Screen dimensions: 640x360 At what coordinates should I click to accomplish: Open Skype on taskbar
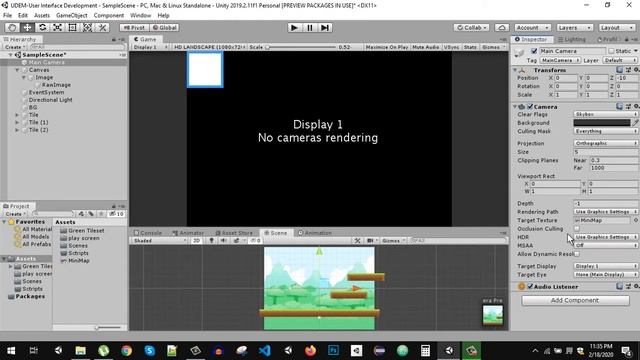point(149,350)
